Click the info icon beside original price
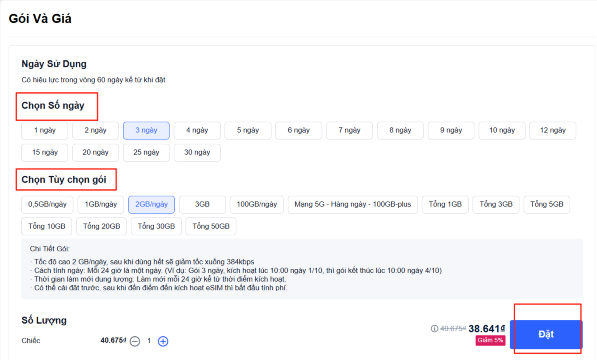The width and height of the screenshot is (597, 360). pos(434,328)
